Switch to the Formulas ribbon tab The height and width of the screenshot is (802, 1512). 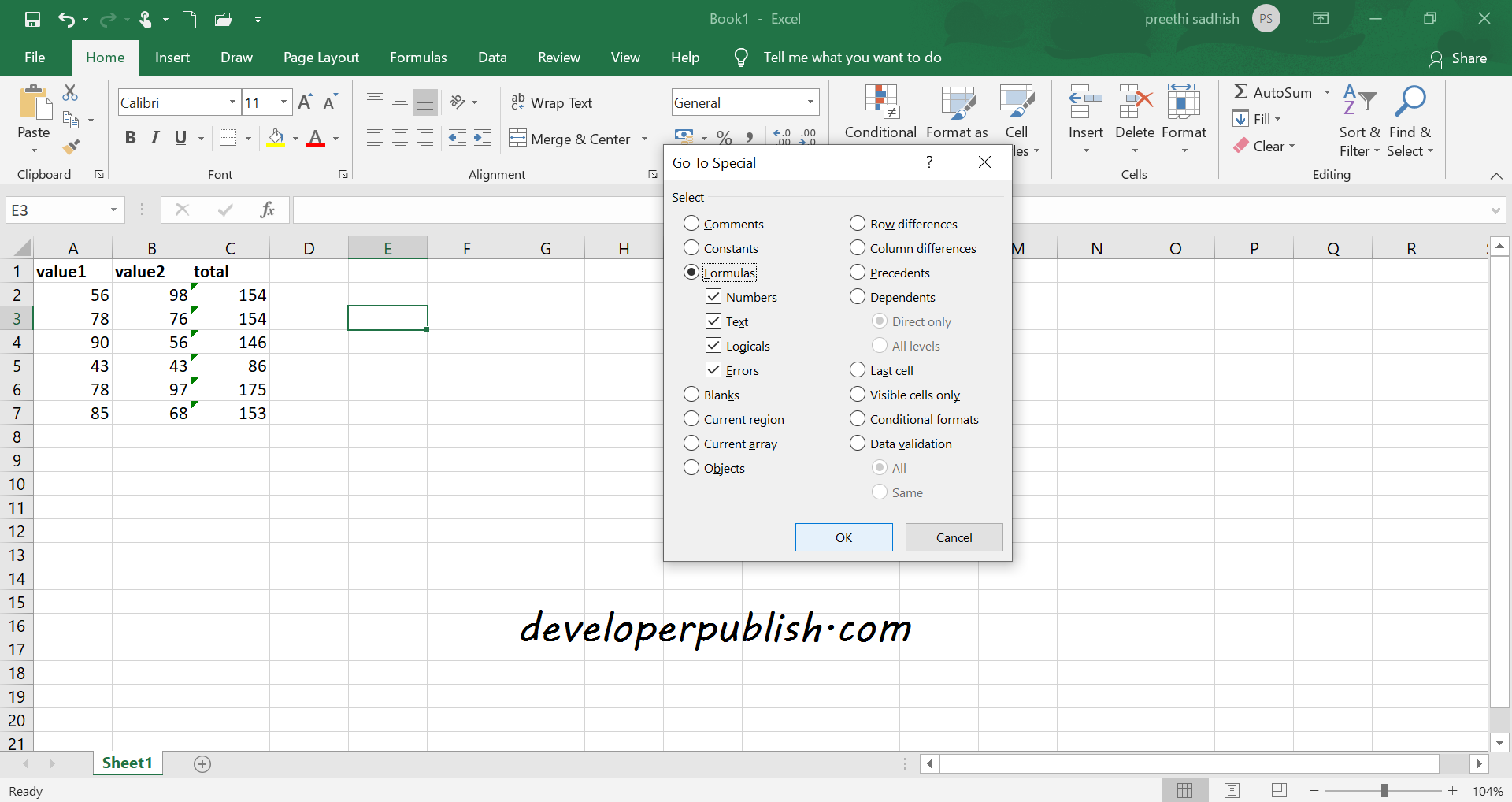click(x=418, y=57)
